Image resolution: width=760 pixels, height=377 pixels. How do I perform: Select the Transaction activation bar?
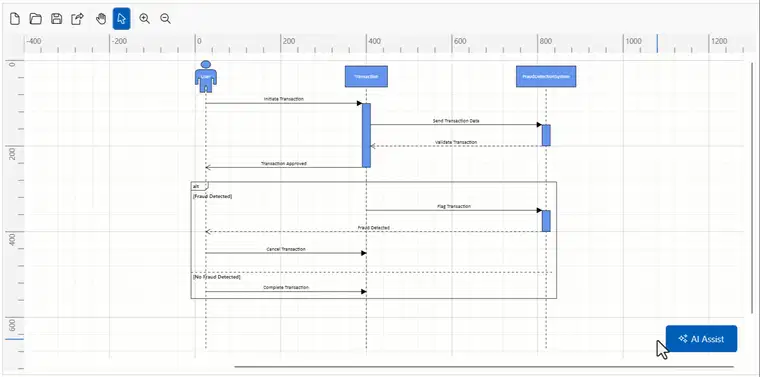366,135
